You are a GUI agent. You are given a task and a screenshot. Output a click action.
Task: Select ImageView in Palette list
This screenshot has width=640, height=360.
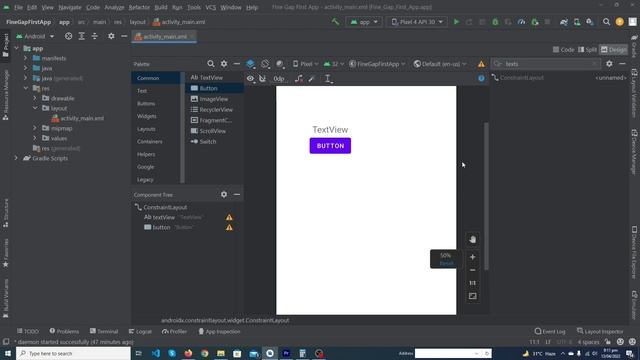click(214, 99)
